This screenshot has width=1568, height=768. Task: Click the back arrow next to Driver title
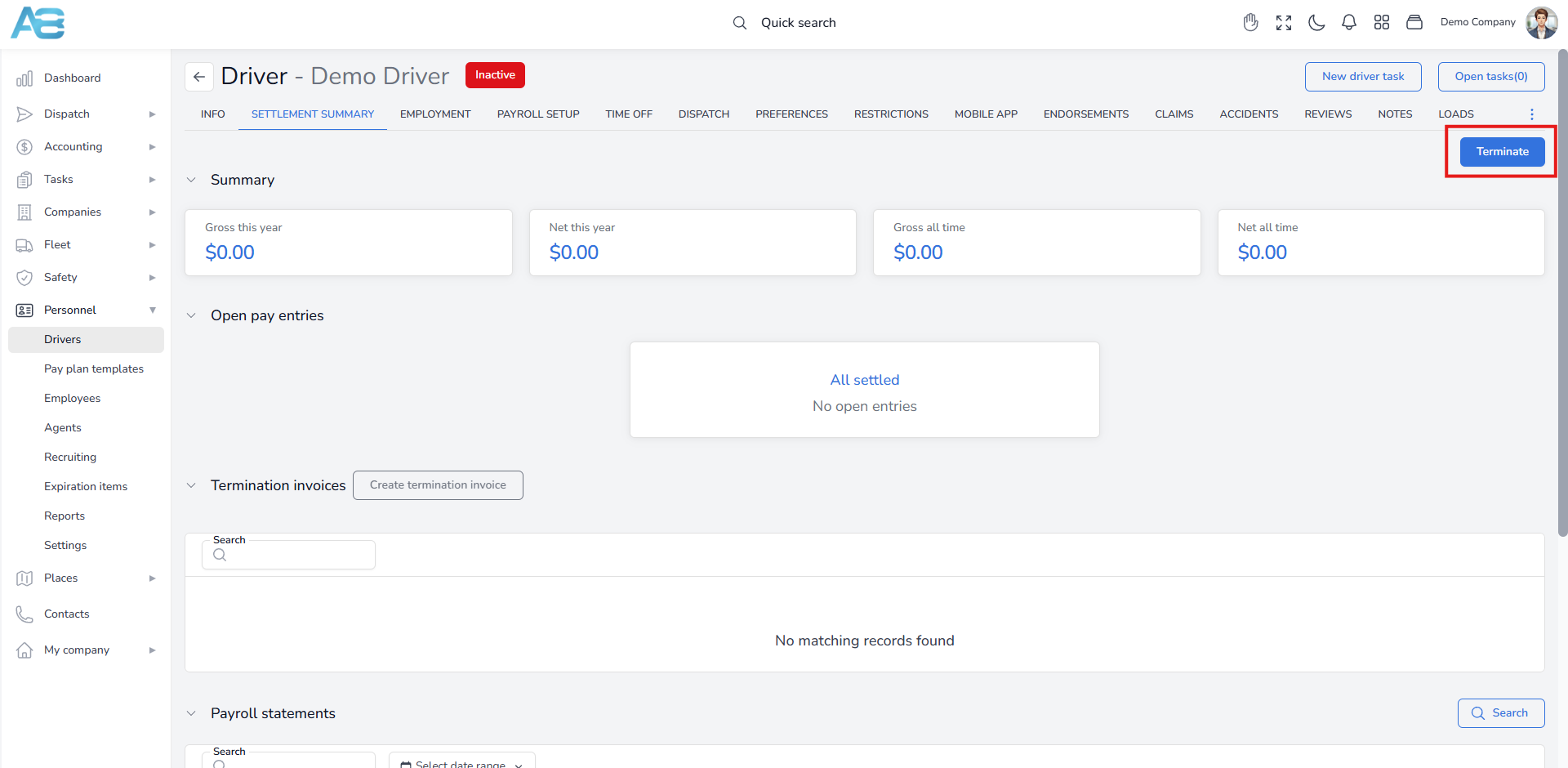(x=199, y=77)
